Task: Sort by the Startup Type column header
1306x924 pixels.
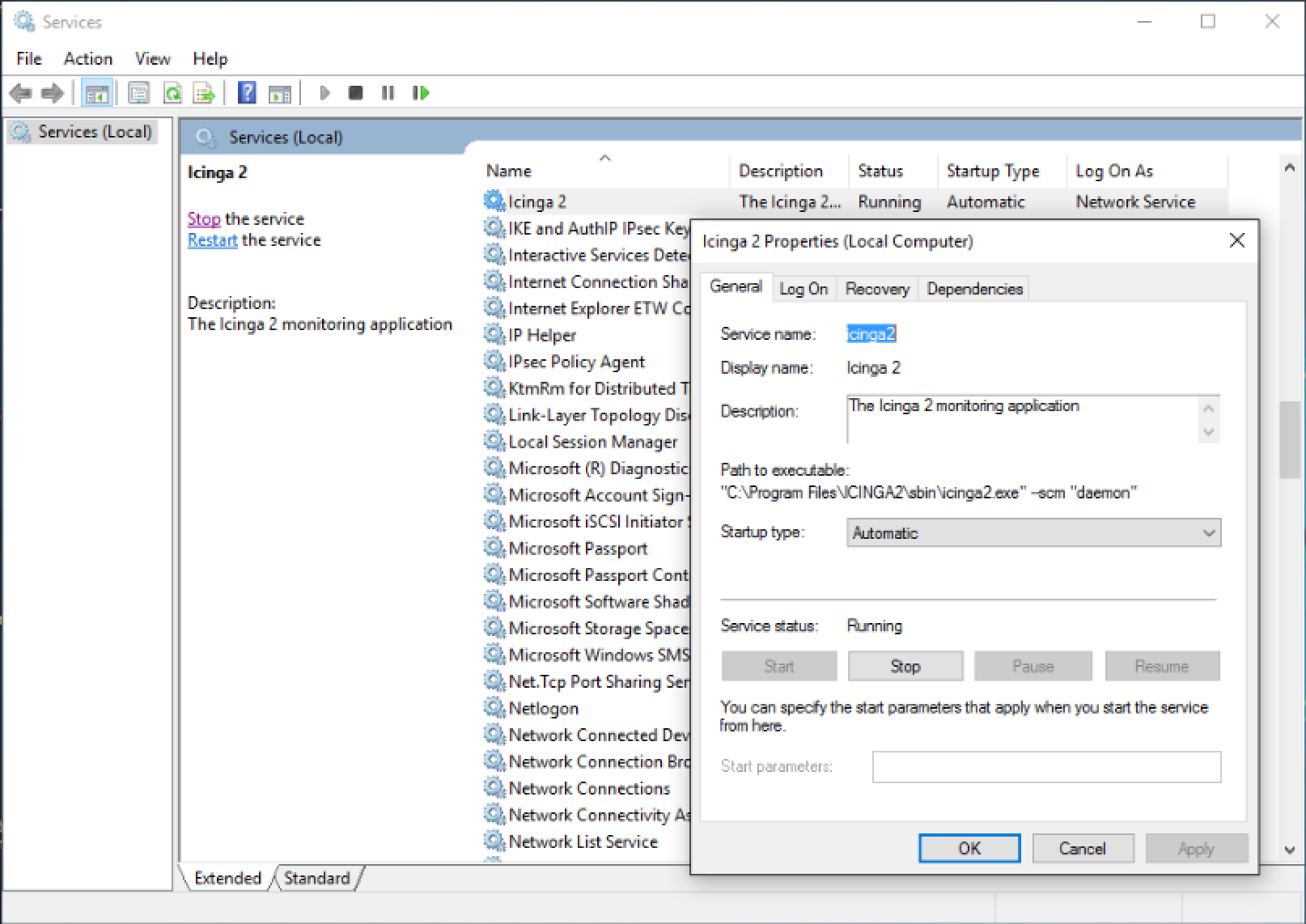Action: 1002,171
